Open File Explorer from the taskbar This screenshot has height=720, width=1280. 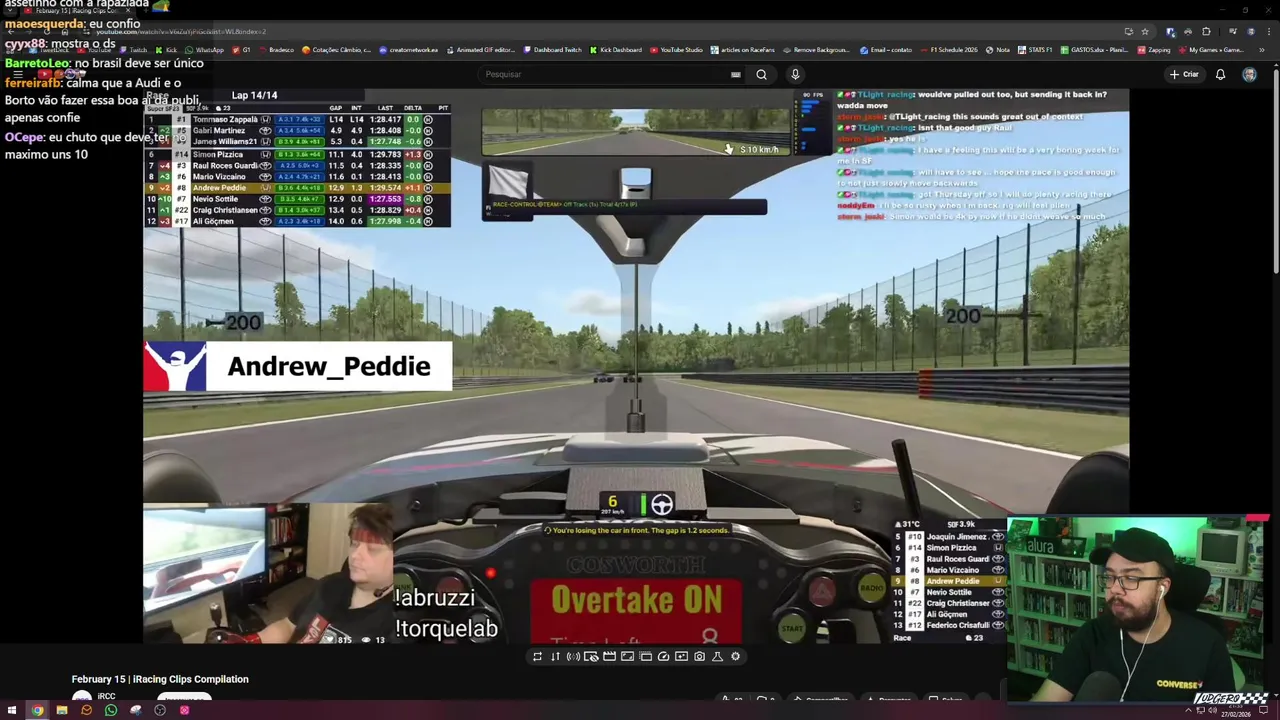(x=62, y=710)
